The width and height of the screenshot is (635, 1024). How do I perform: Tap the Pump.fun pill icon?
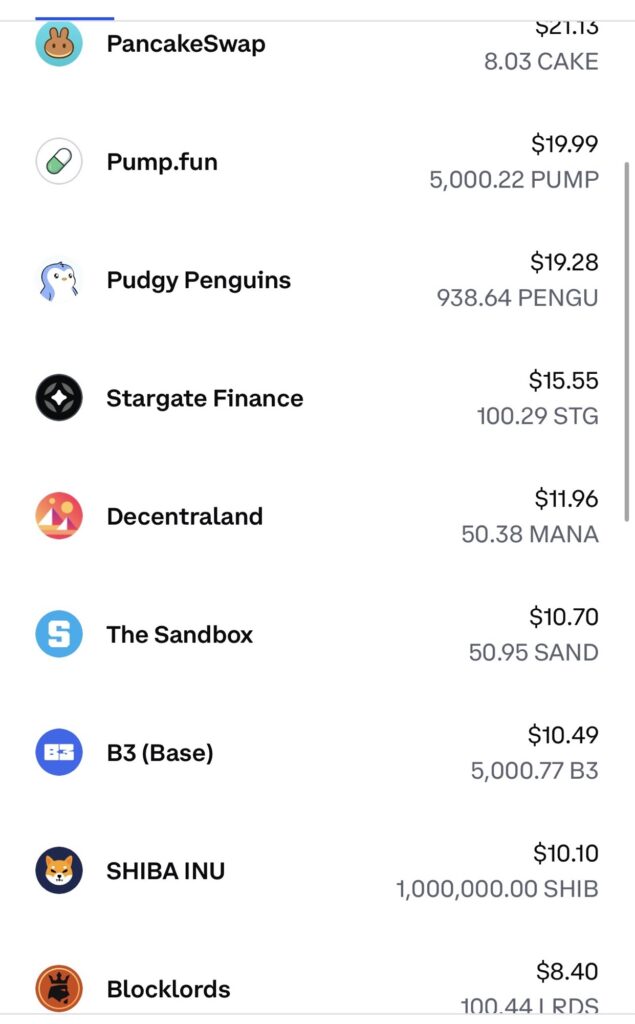[59, 162]
